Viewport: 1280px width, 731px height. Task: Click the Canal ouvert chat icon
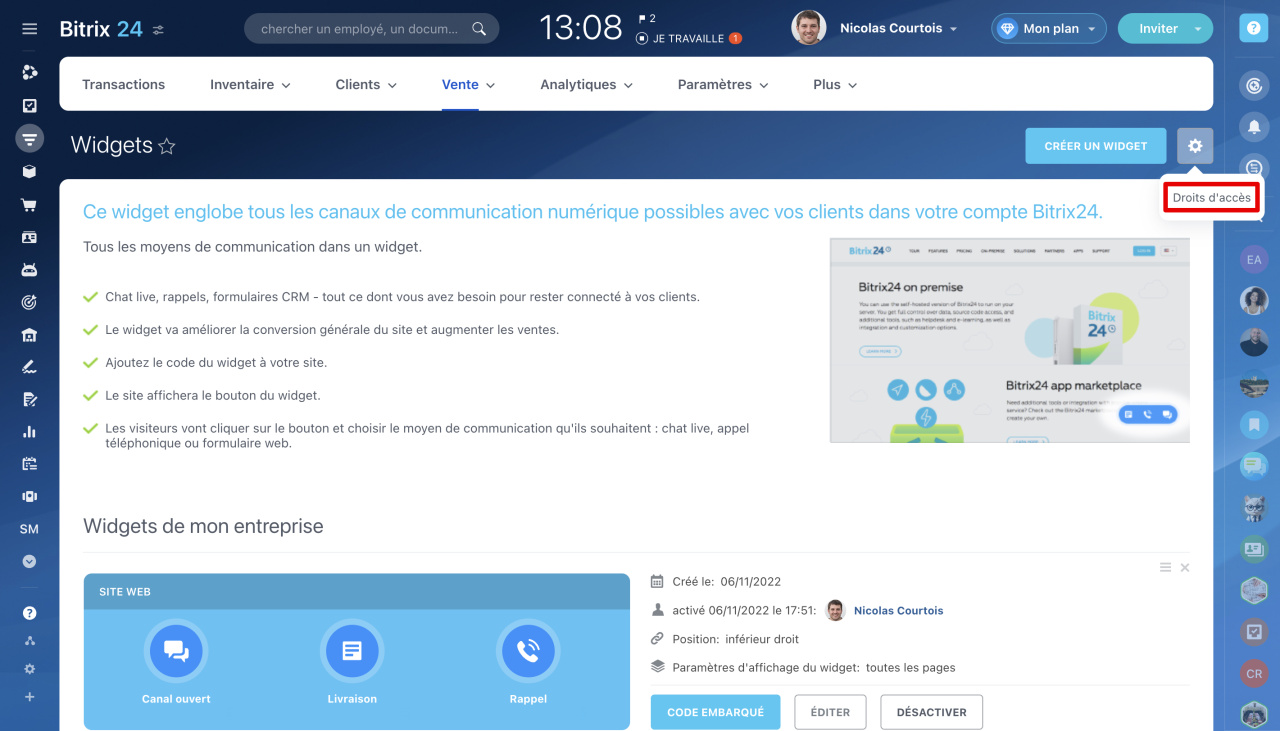[176, 651]
